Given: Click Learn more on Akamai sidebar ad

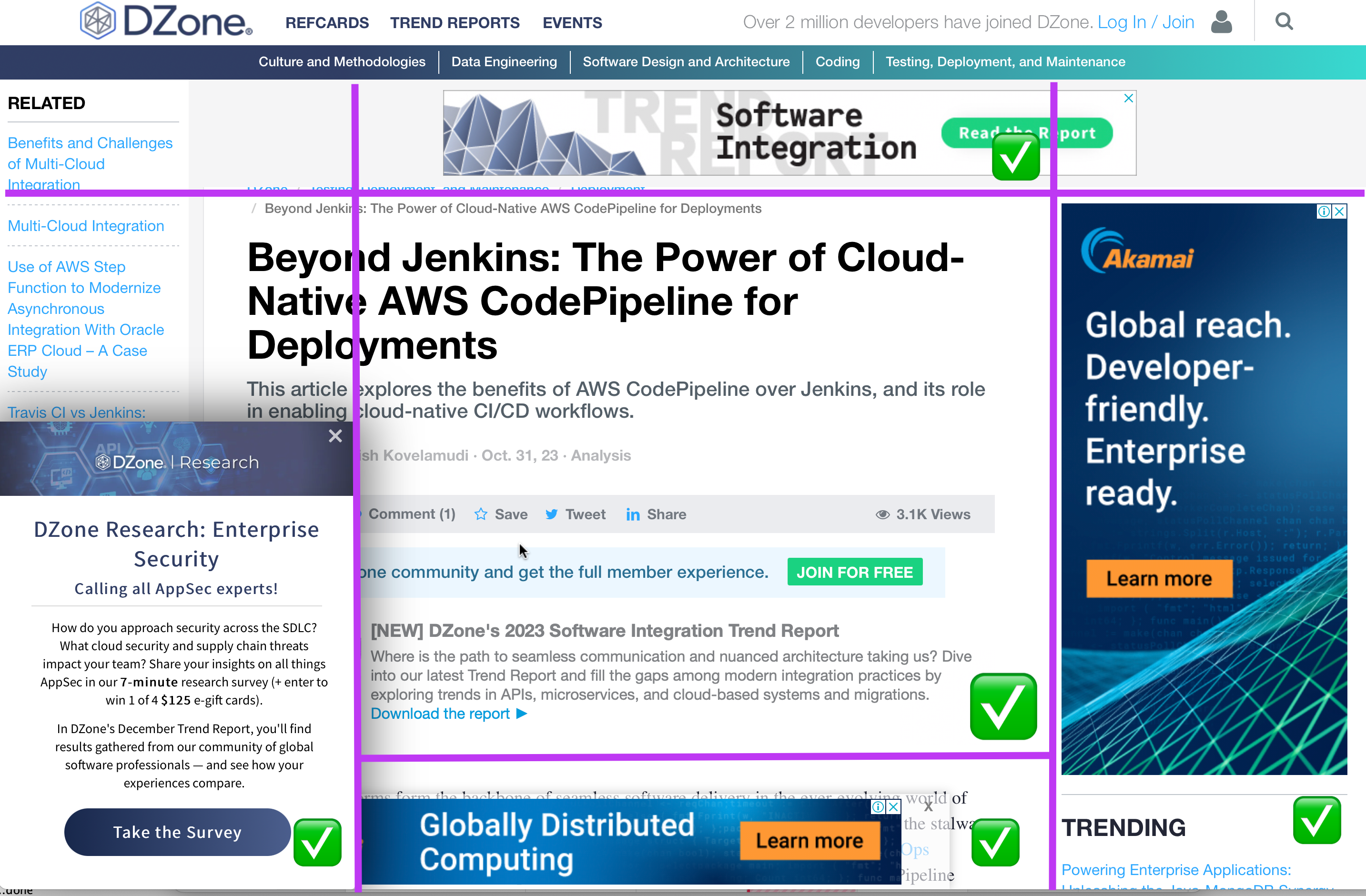Looking at the screenshot, I should 1159,579.
